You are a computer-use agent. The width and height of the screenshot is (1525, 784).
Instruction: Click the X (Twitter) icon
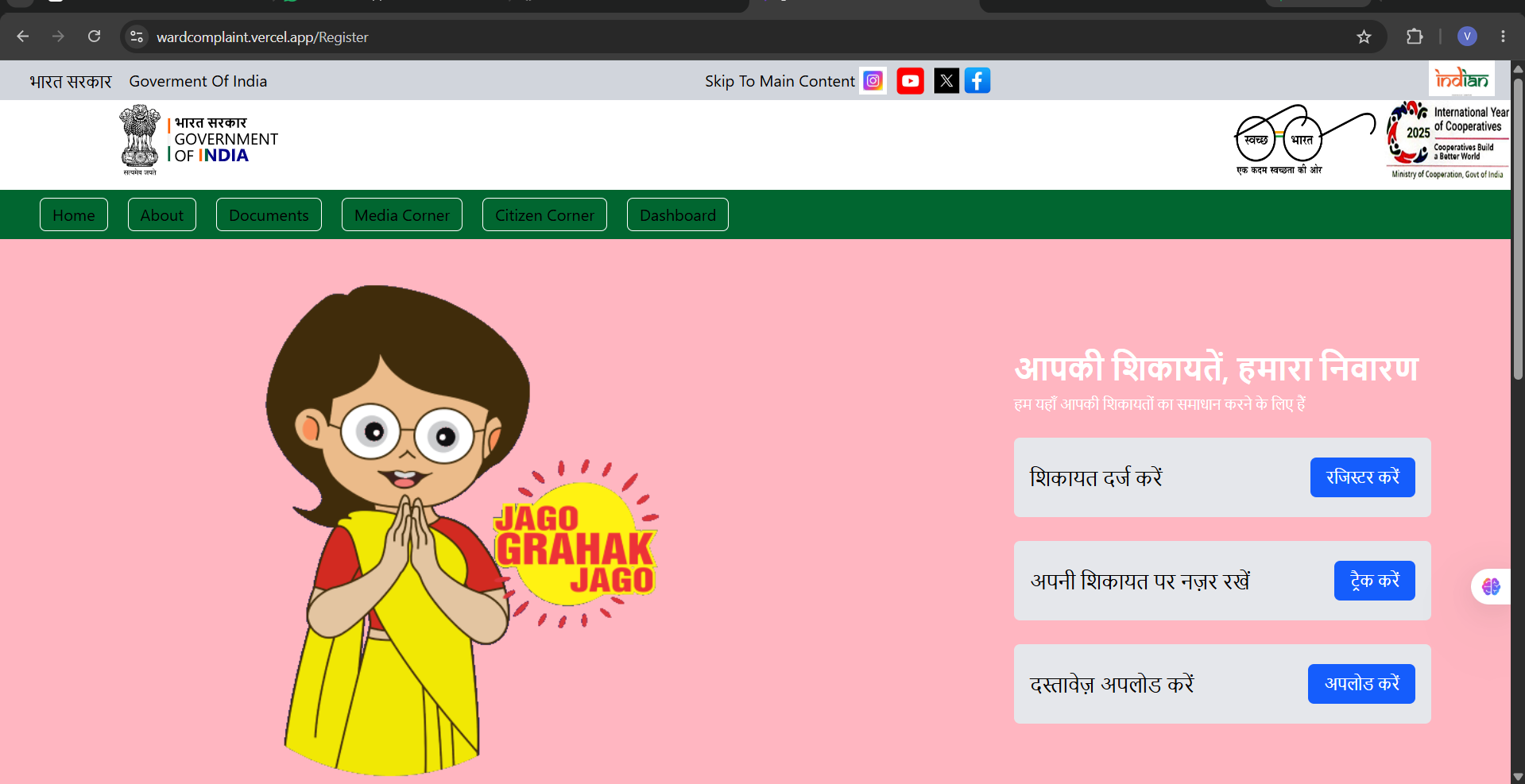coord(946,81)
